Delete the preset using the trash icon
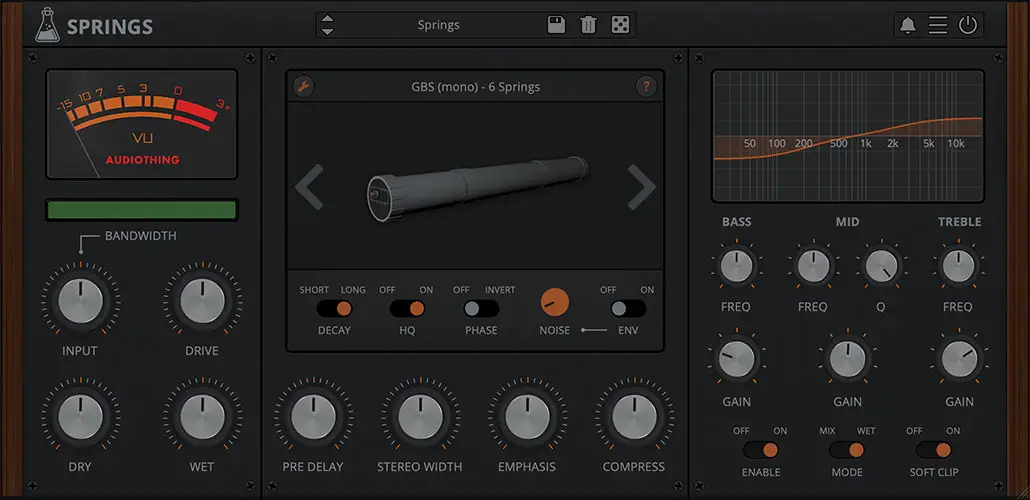The width and height of the screenshot is (1030, 500). (588, 25)
